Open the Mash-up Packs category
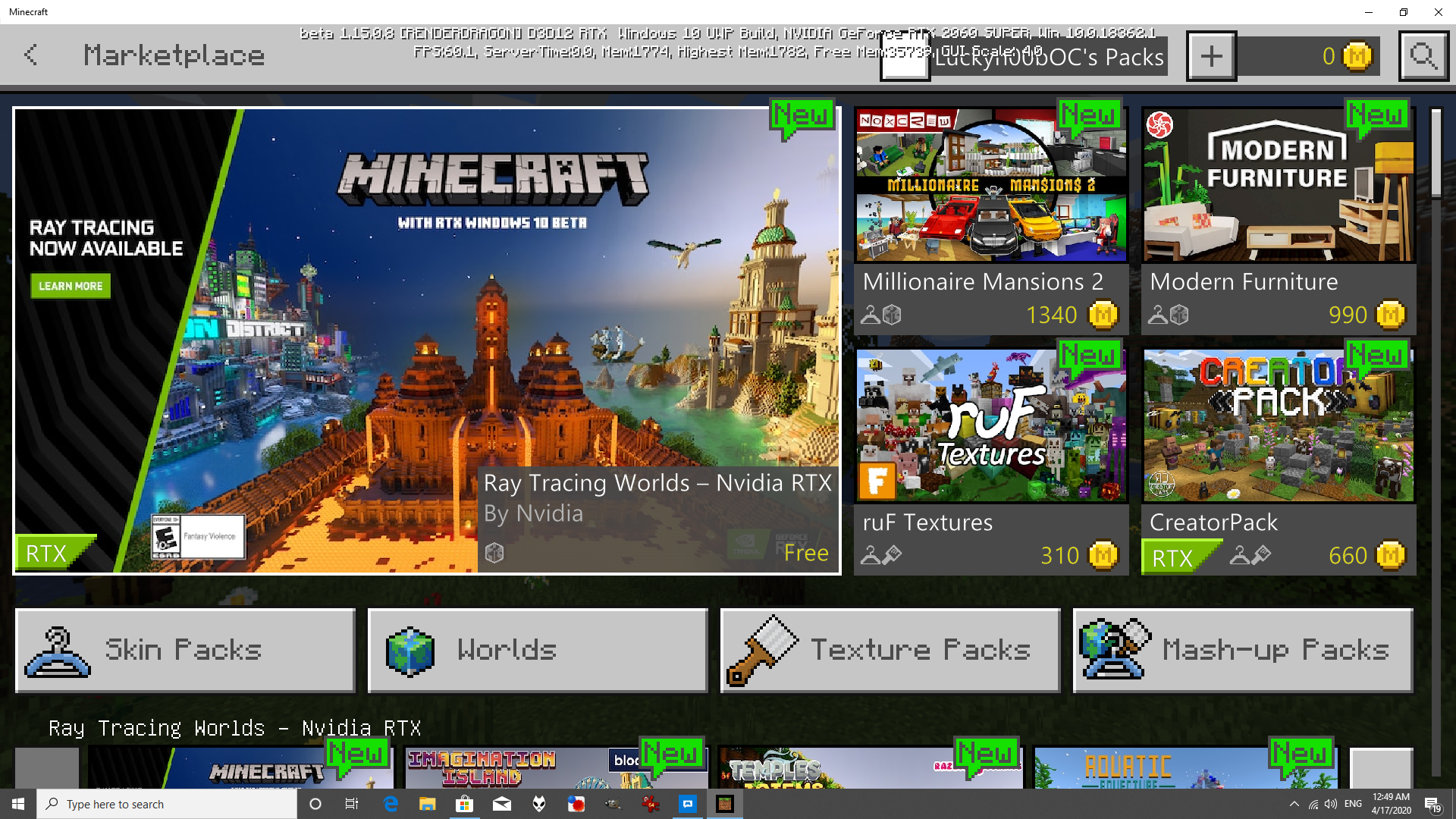Viewport: 1456px width, 819px height. click(x=1243, y=650)
